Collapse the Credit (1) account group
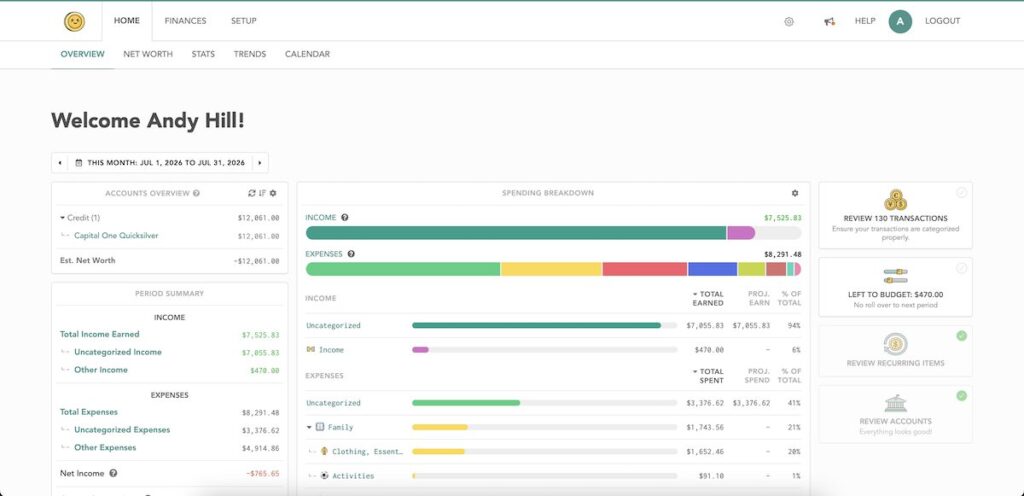The height and width of the screenshot is (496, 1024). 63,218
